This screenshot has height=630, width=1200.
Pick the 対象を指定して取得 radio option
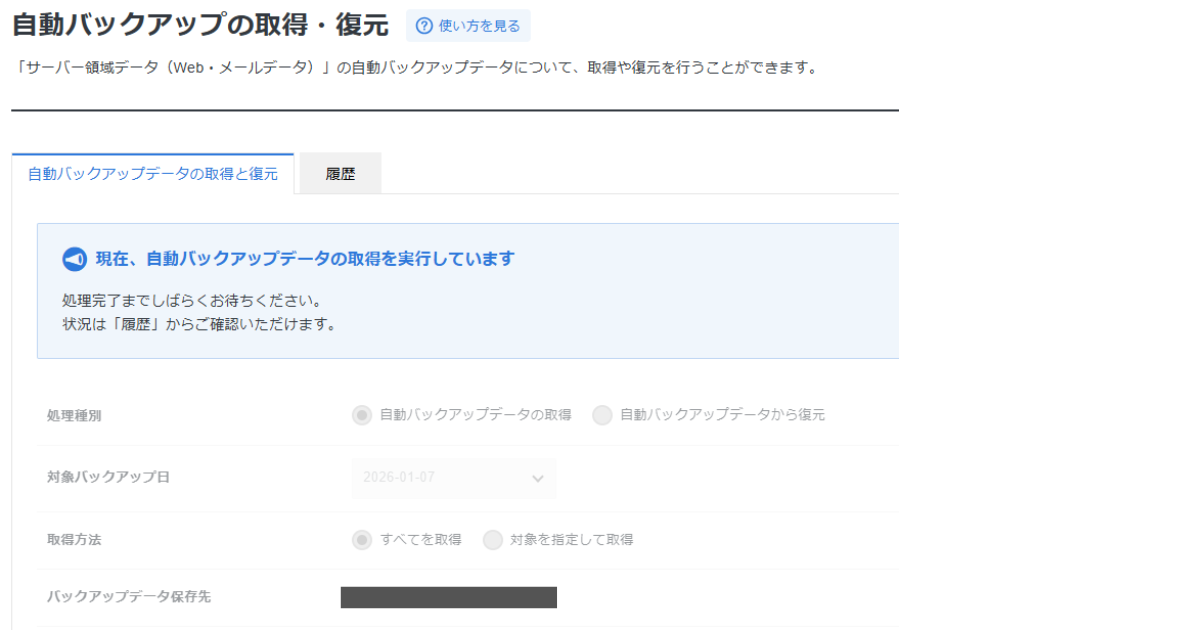click(492, 540)
